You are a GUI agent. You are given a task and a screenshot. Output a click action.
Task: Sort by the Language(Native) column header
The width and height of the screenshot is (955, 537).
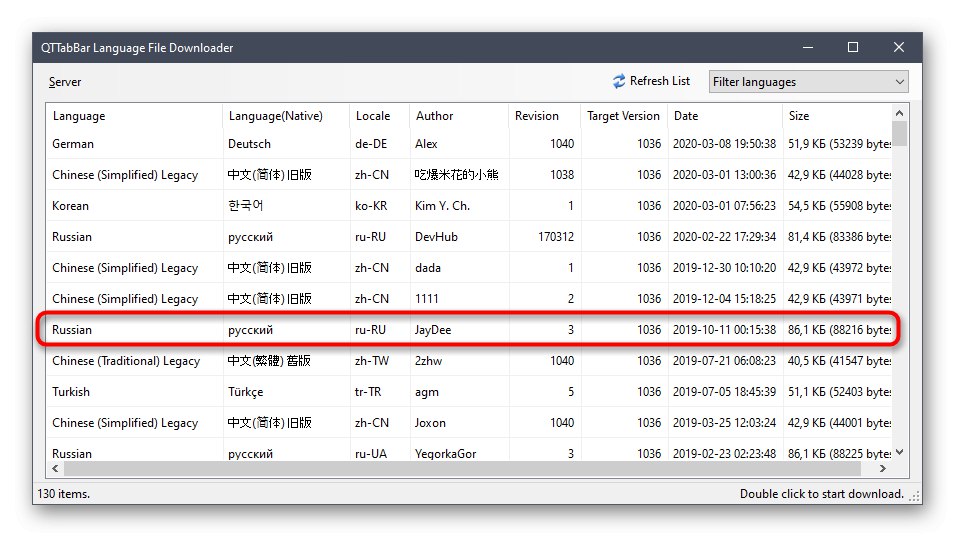click(x=286, y=116)
